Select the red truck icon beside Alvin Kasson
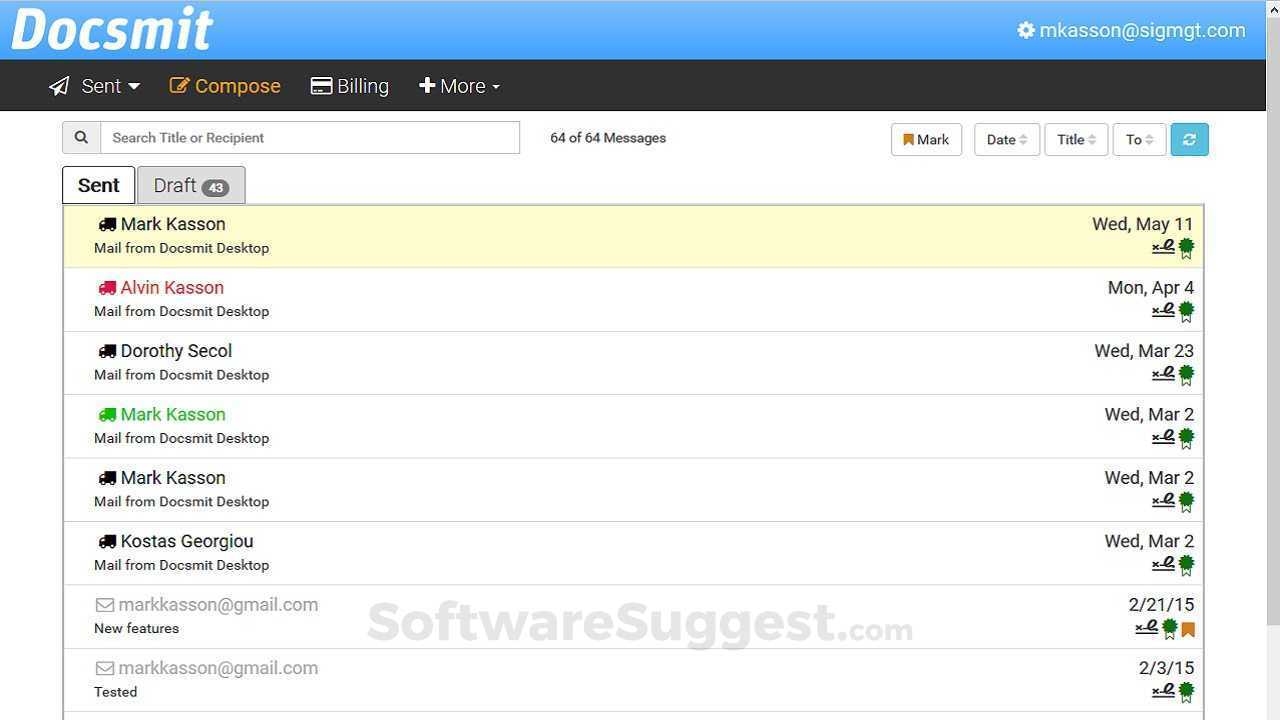The width and height of the screenshot is (1280, 720). point(107,287)
